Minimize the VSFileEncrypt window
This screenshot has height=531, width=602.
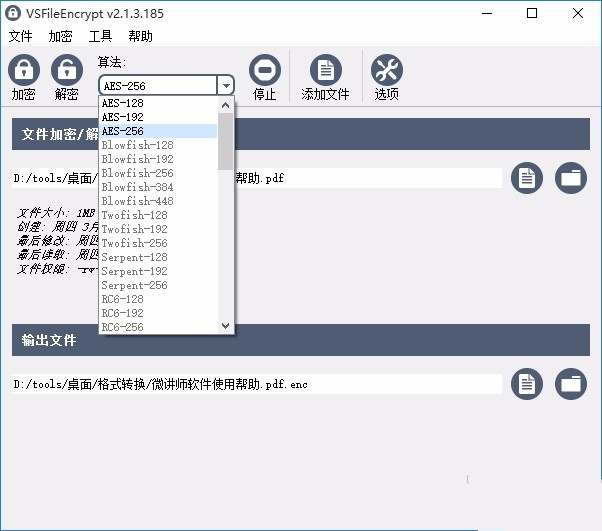(x=487, y=13)
